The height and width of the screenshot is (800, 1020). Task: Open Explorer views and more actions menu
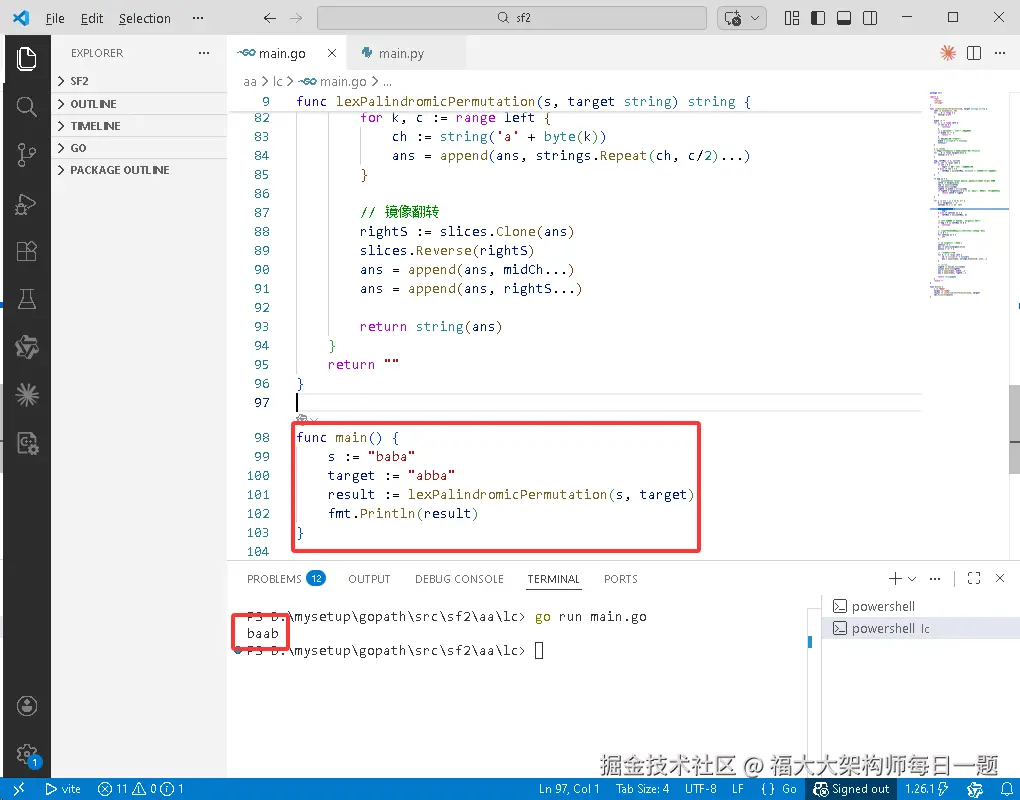(204, 53)
